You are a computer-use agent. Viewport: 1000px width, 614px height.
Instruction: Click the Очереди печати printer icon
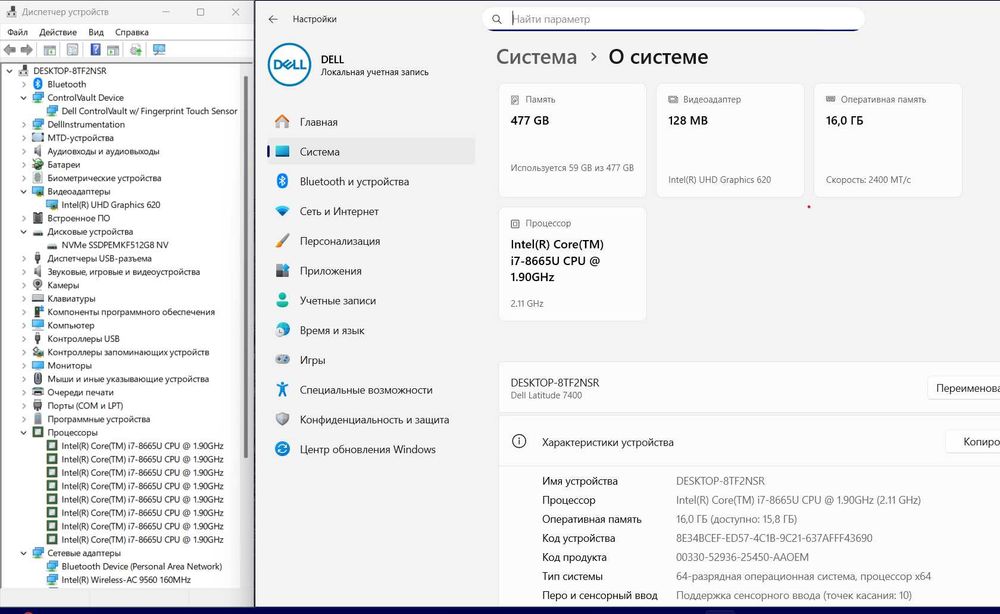pyautogui.click(x=38, y=392)
